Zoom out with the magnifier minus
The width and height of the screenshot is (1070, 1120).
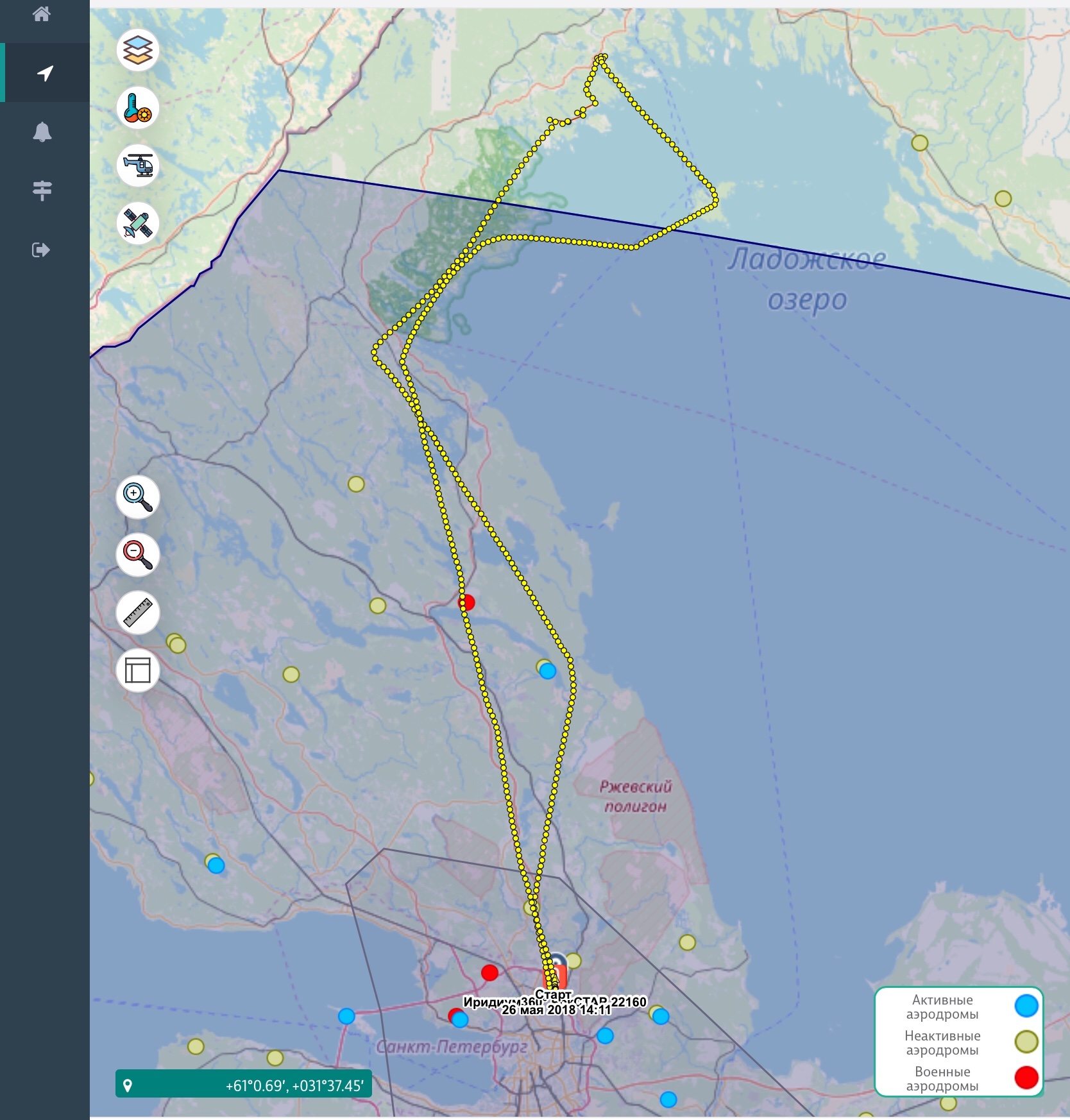tap(138, 555)
